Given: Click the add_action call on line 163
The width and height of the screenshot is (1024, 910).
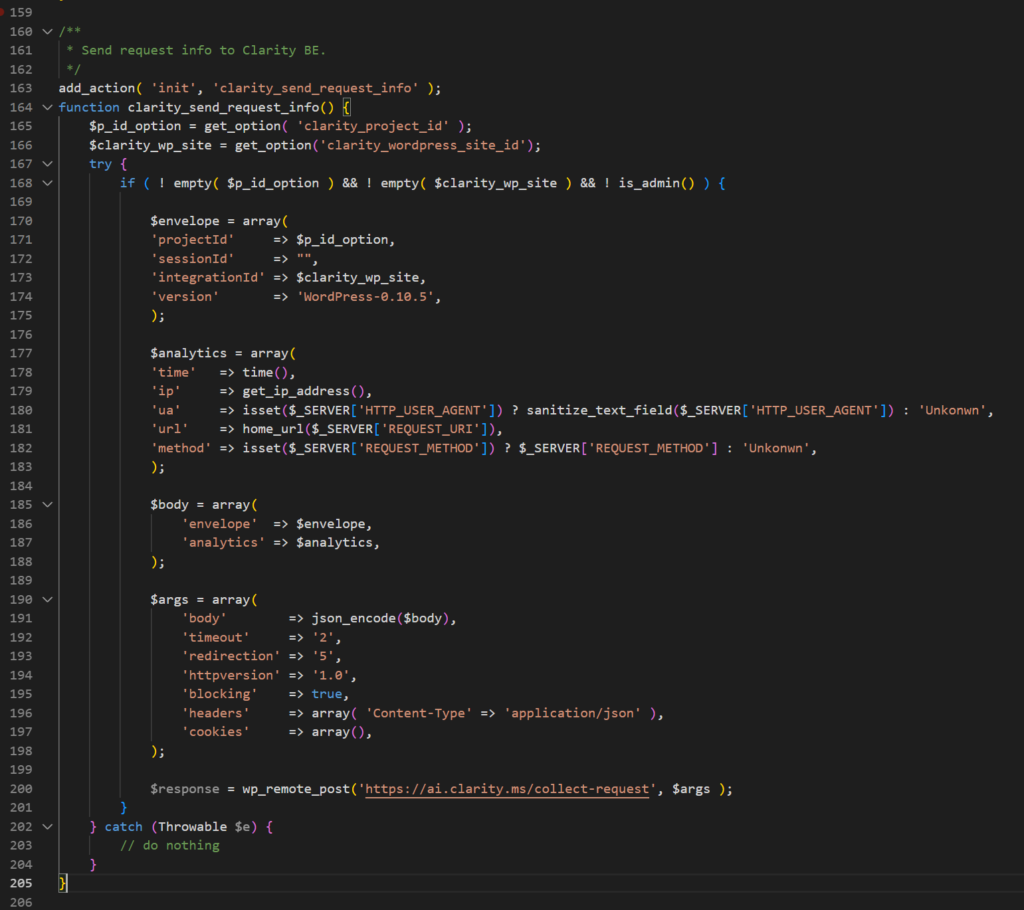Looking at the screenshot, I should click(x=97, y=88).
